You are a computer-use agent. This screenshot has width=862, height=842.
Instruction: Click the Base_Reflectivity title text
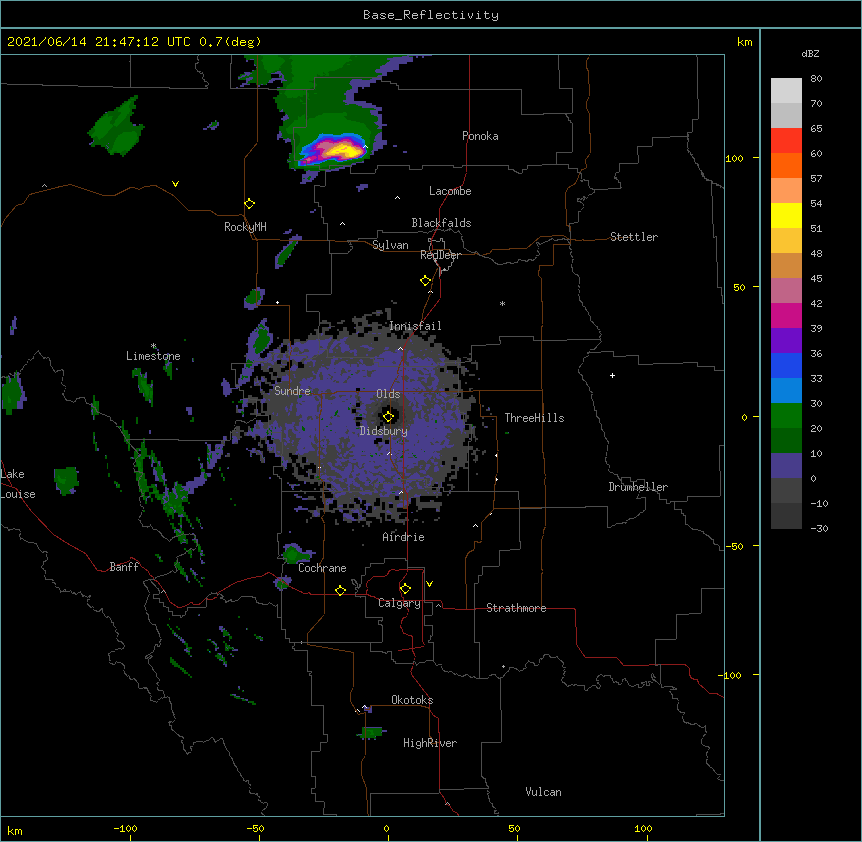[431, 15]
